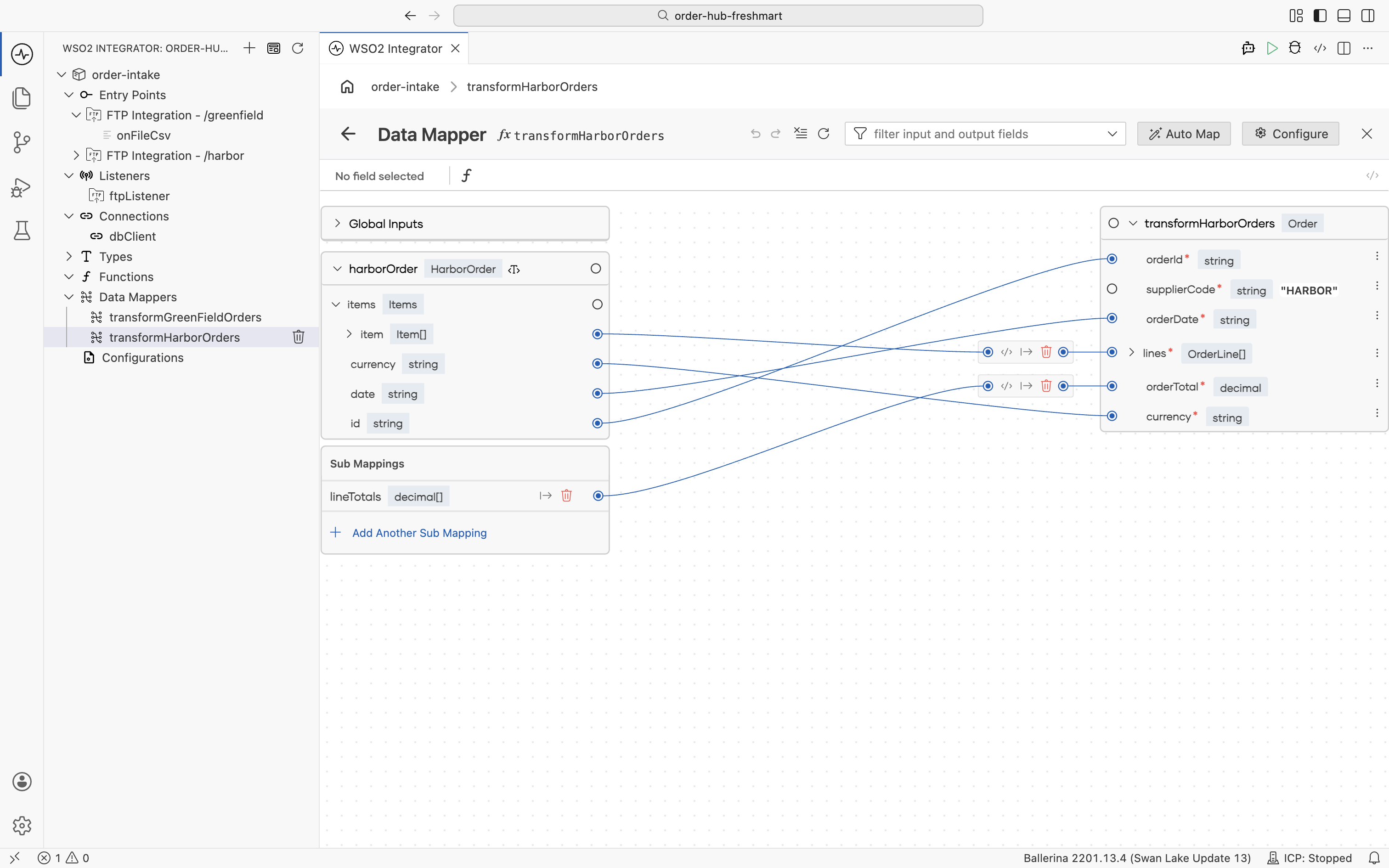Click trash icon beside transformHarborOrders in tree
This screenshot has width=1389, height=868.
(x=299, y=337)
